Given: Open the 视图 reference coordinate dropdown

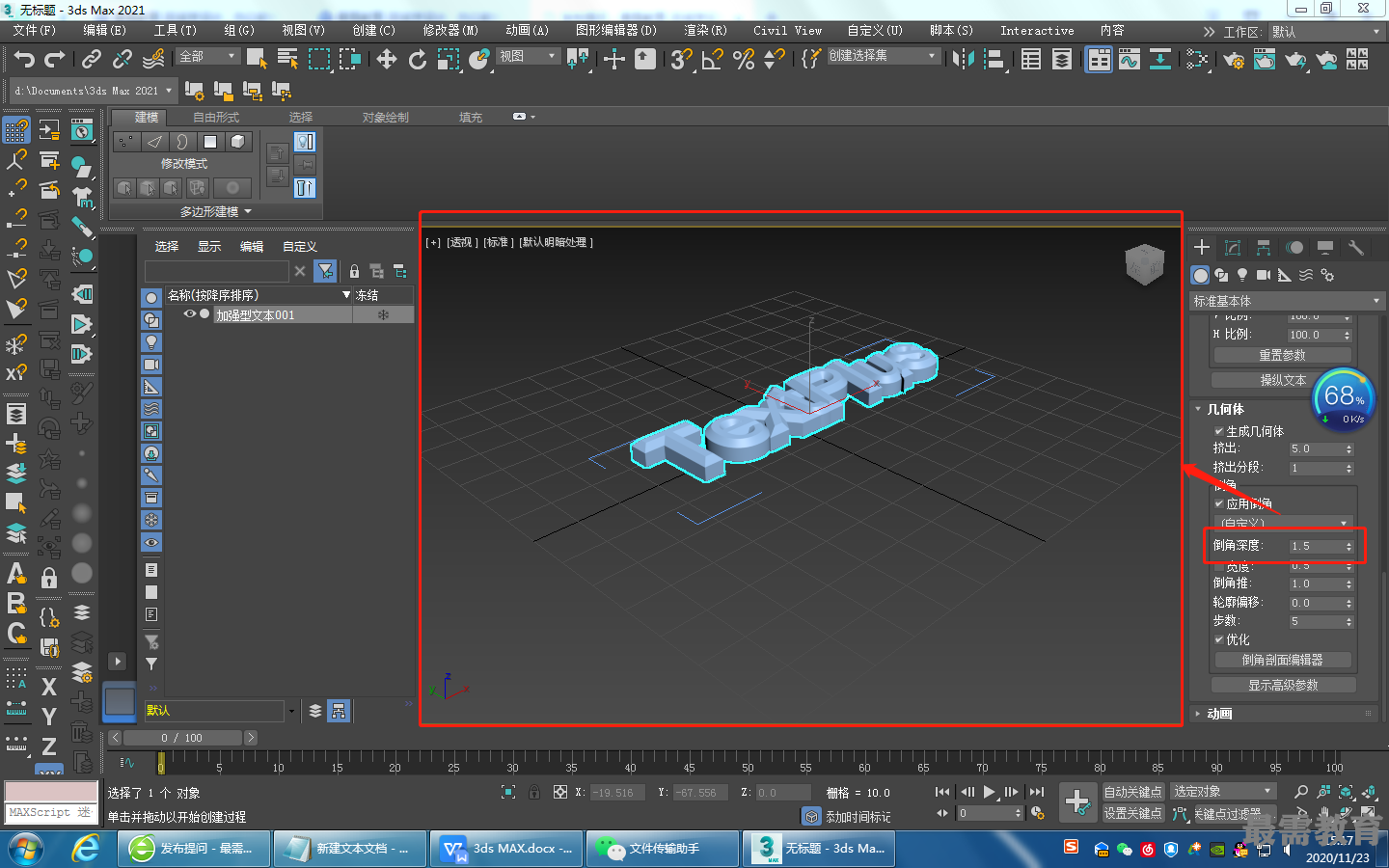Looking at the screenshot, I should (x=528, y=57).
